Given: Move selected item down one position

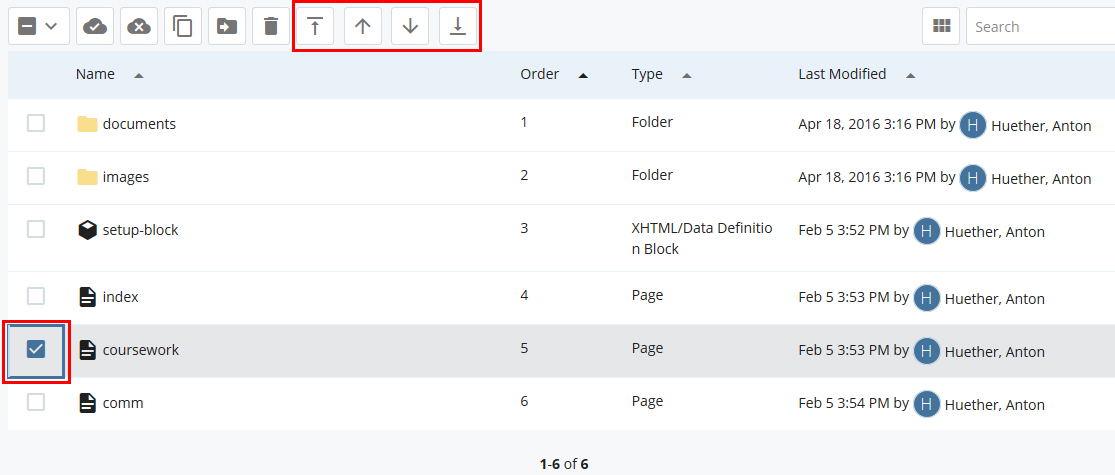Looking at the screenshot, I should 410,27.
